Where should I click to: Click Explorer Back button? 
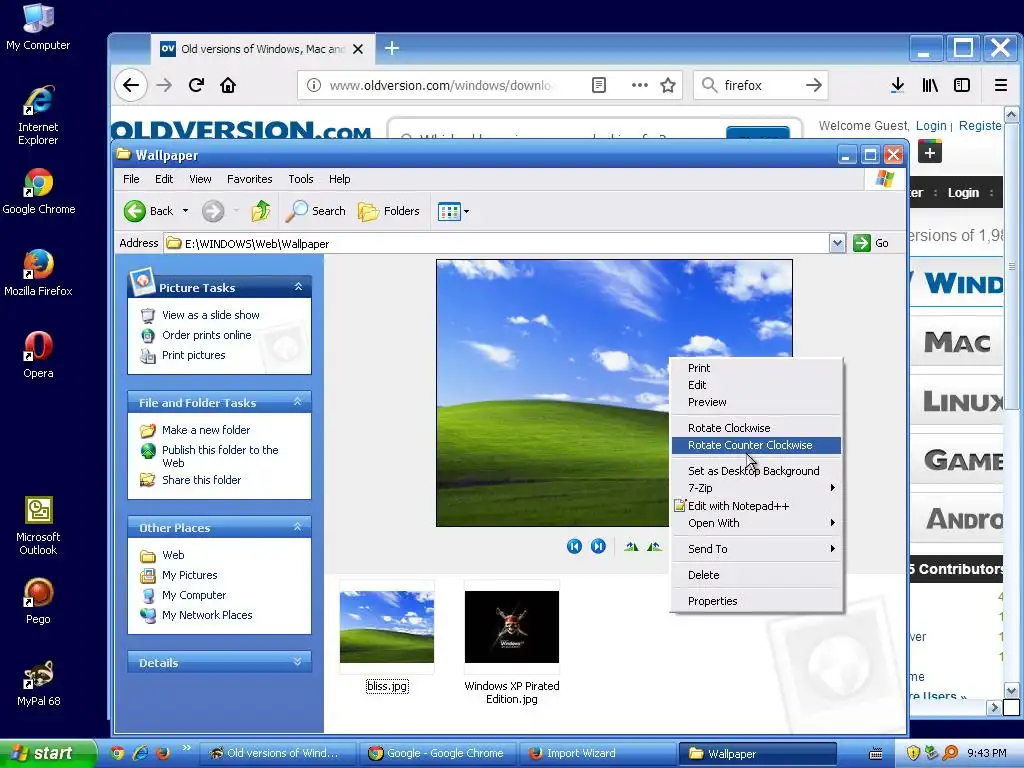[150, 211]
